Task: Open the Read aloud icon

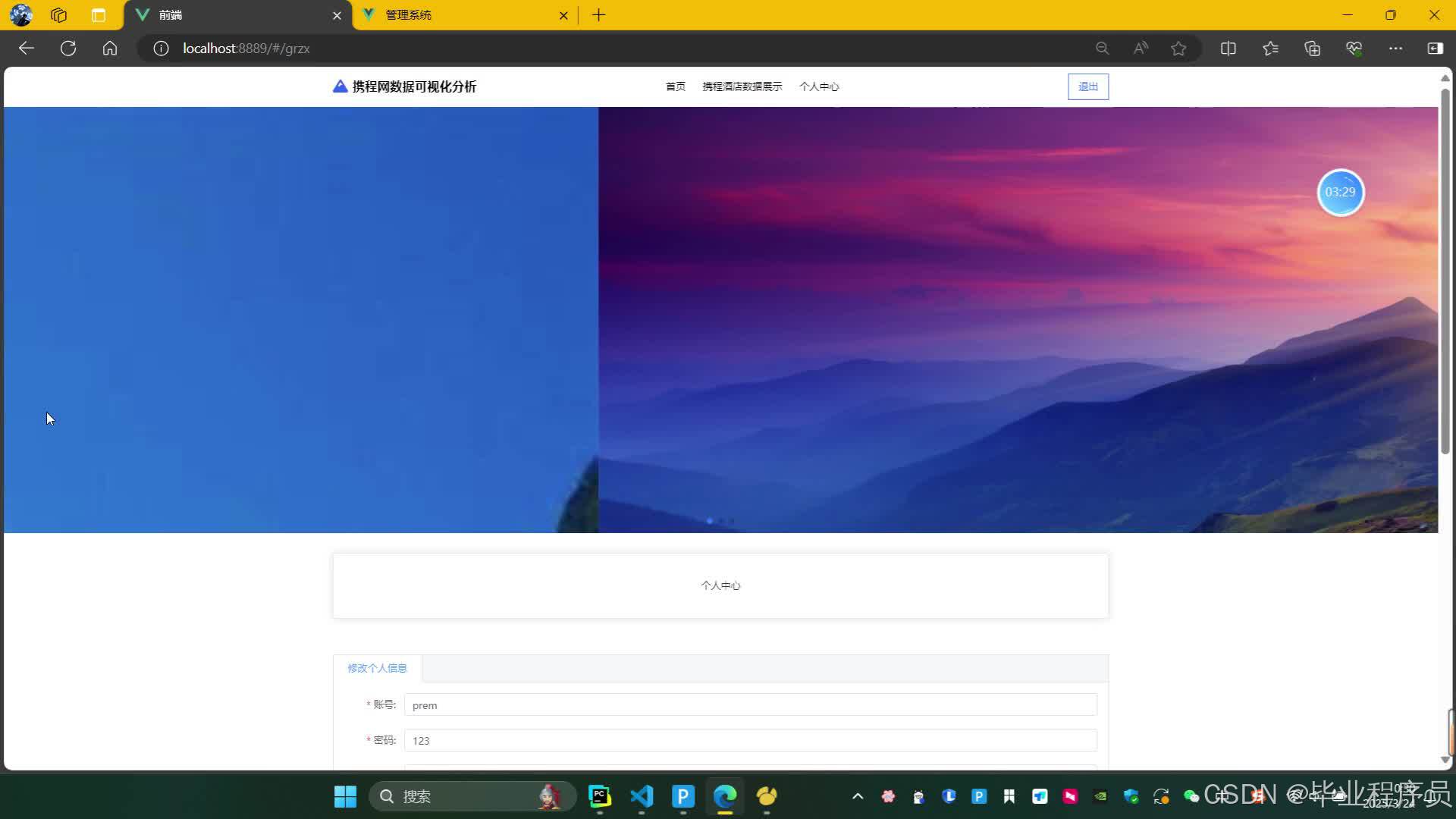Action: [x=1141, y=49]
